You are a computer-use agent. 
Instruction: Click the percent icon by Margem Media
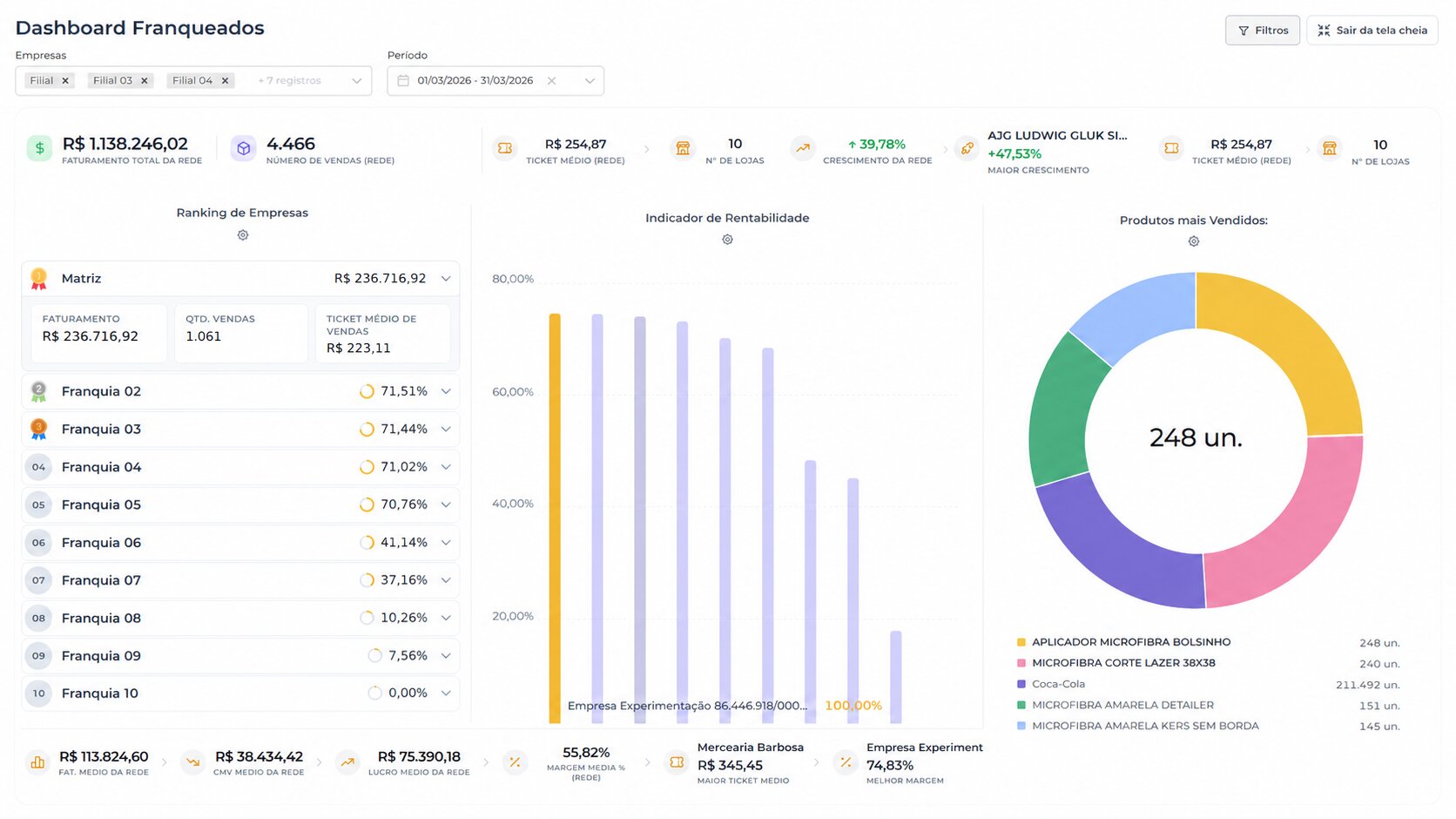tap(515, 762)
